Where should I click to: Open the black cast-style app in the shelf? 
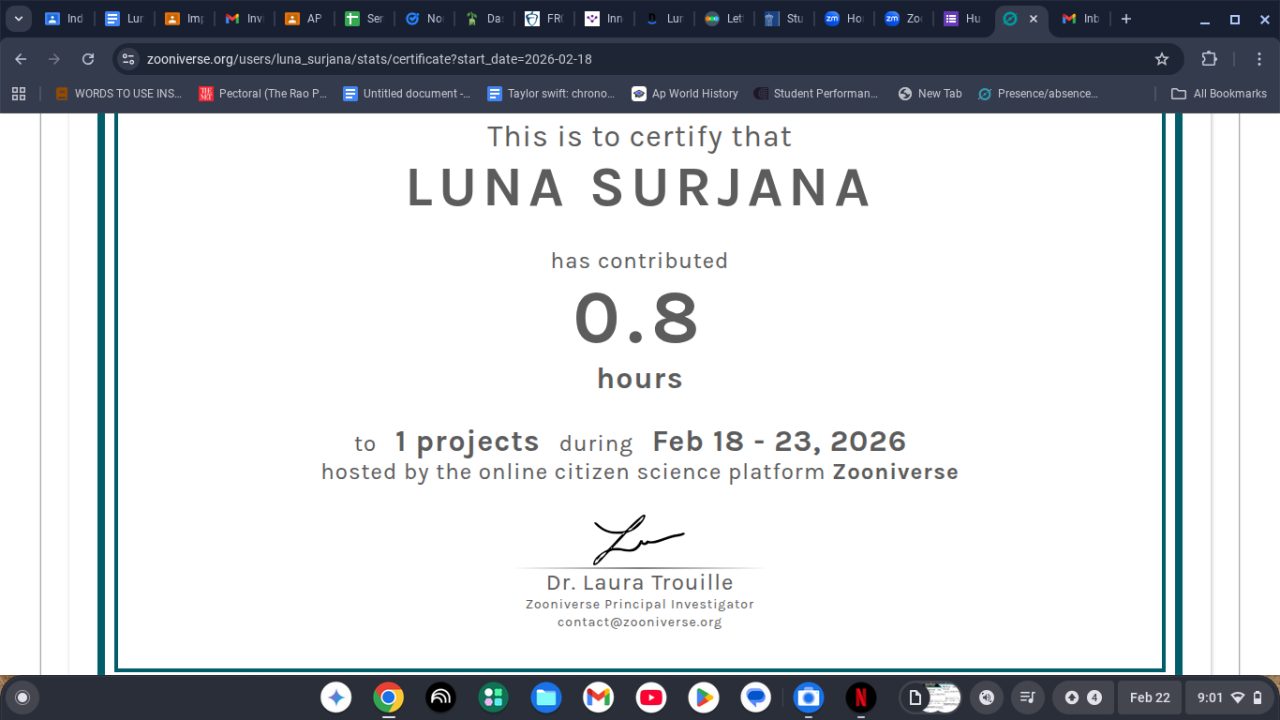click(441, 697)
